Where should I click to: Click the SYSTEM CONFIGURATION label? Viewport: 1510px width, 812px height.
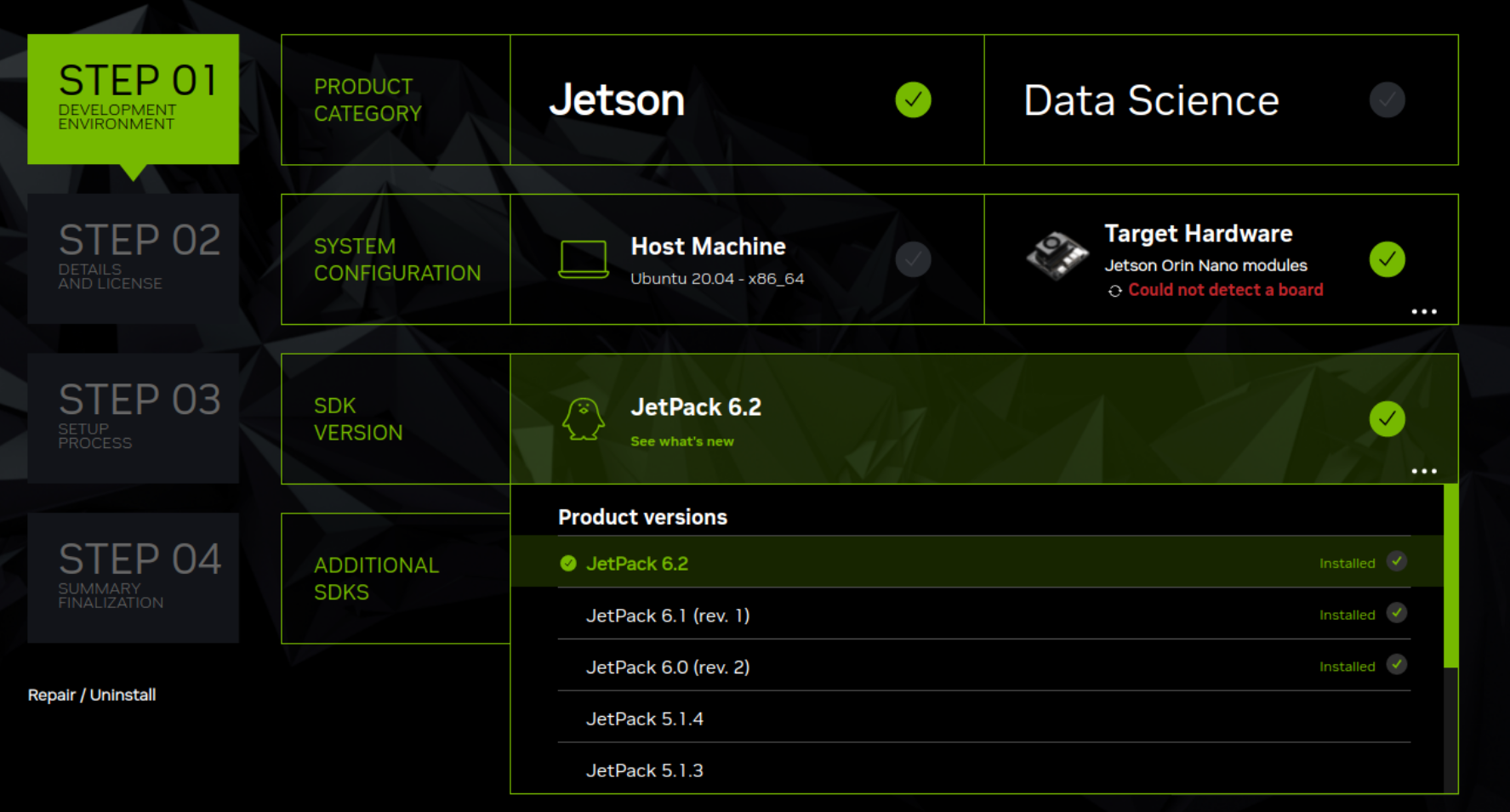pos(397,259)
